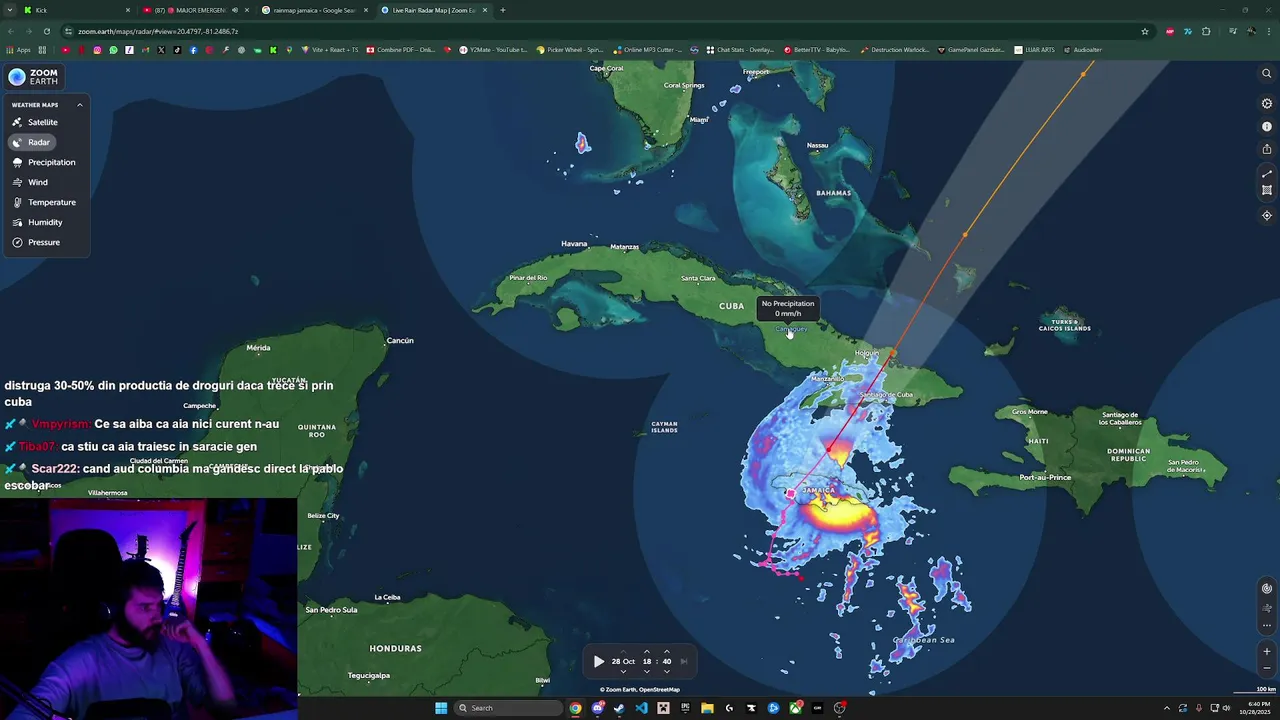Switch to the Temperature map
The width and height of the screenshot is (1280, 720).
44,202
